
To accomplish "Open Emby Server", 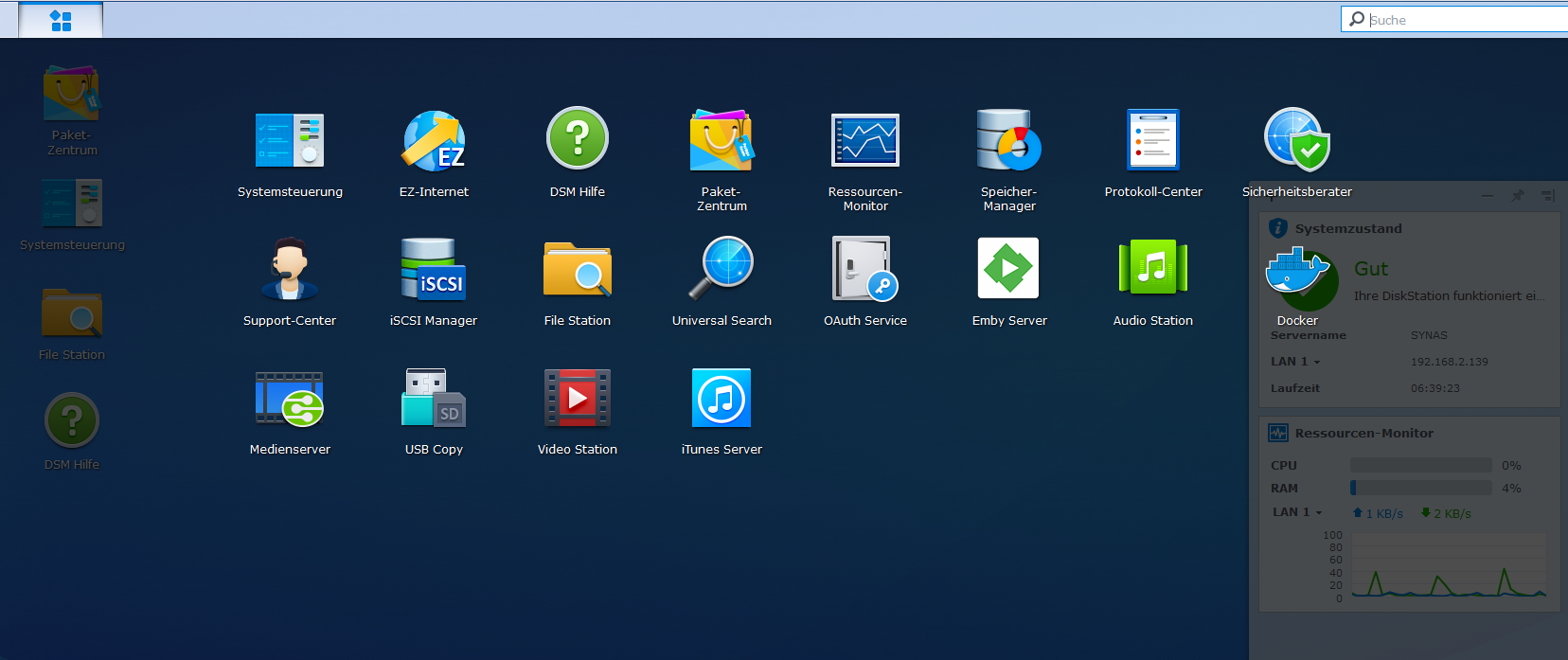I will tap(1009, 269).
